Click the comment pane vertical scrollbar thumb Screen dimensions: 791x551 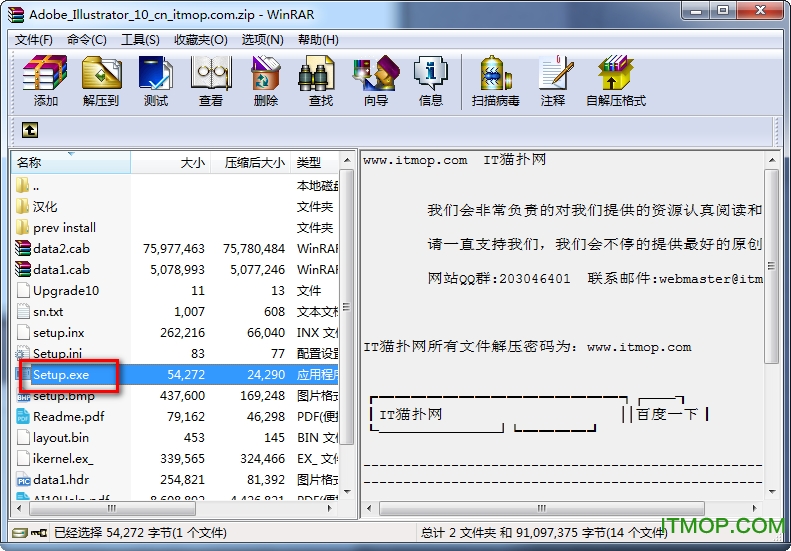(773, 266)
